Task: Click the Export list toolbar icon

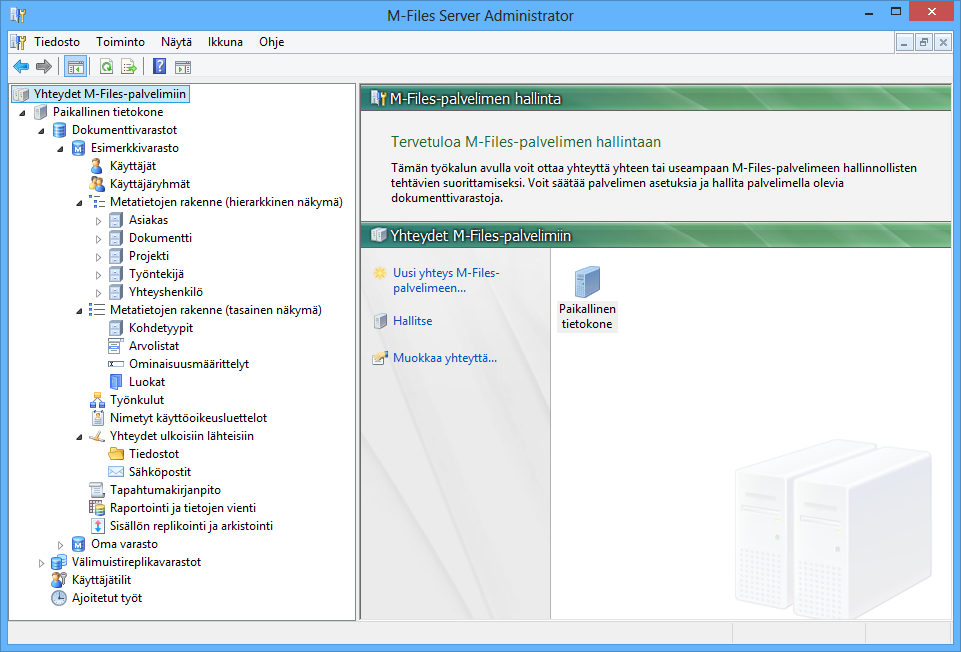Action: pyautogui.click(x=129, y=66)
